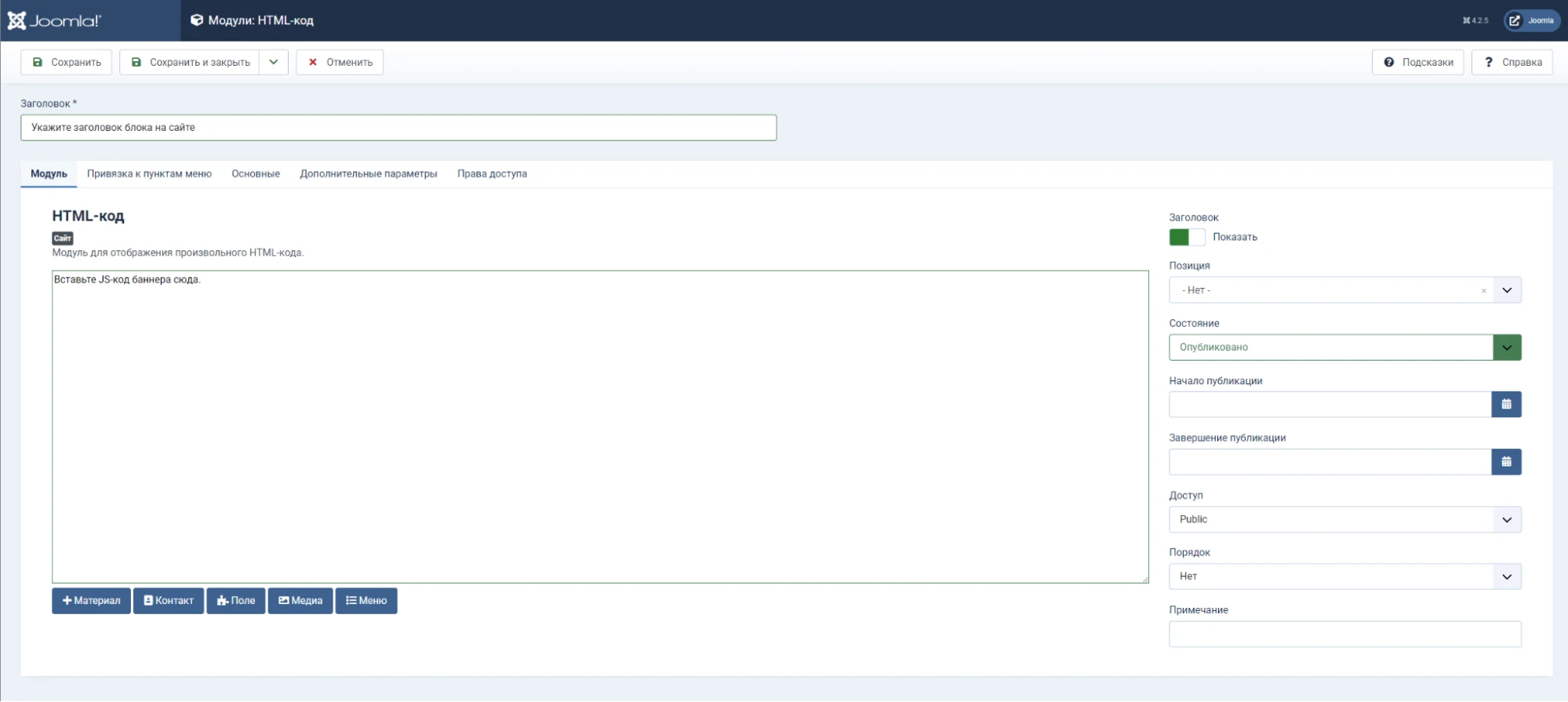Open calendar for Завершение публикации

1505,462
